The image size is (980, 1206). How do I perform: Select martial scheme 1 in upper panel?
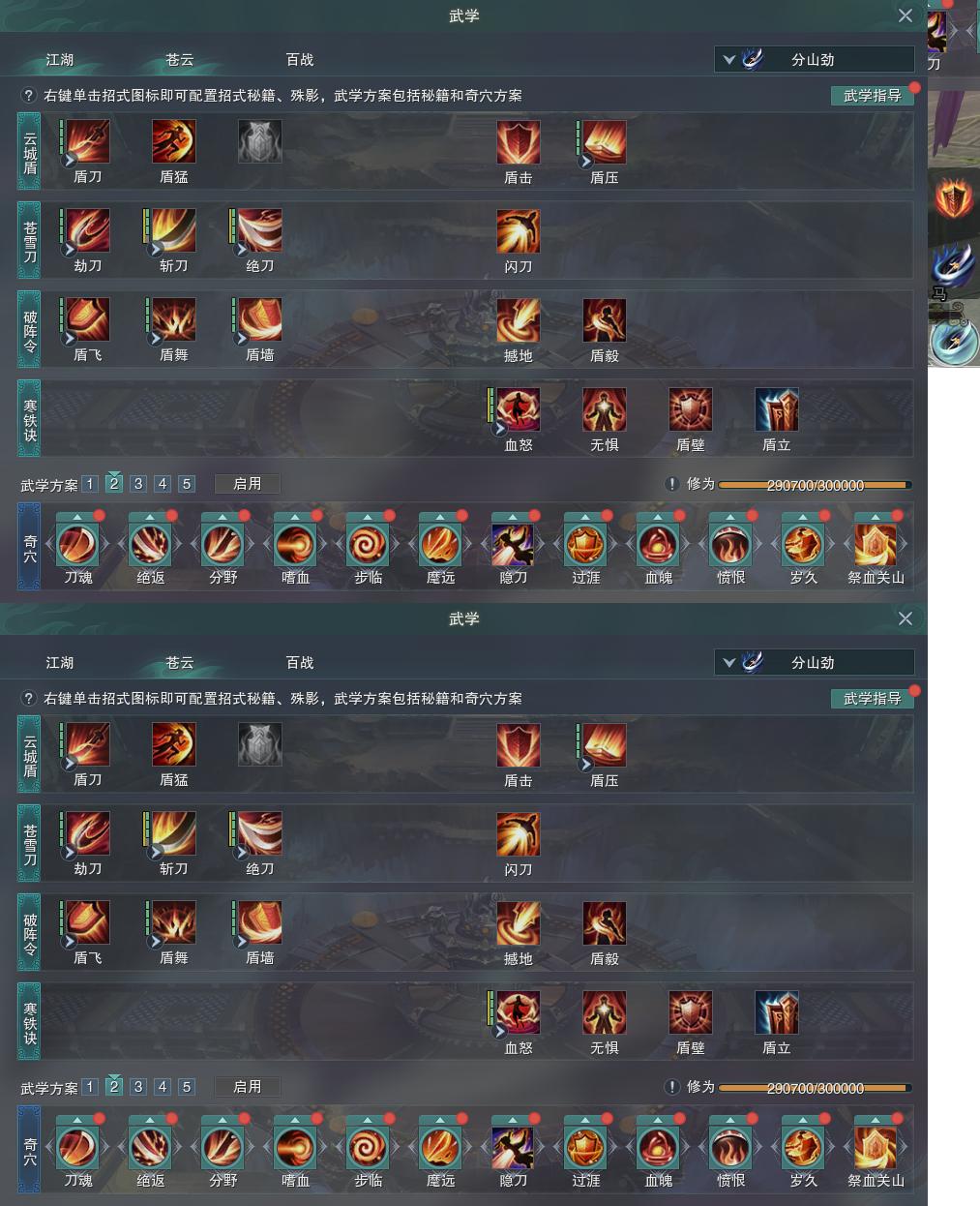pyautogui.click(x=90, y=484)
